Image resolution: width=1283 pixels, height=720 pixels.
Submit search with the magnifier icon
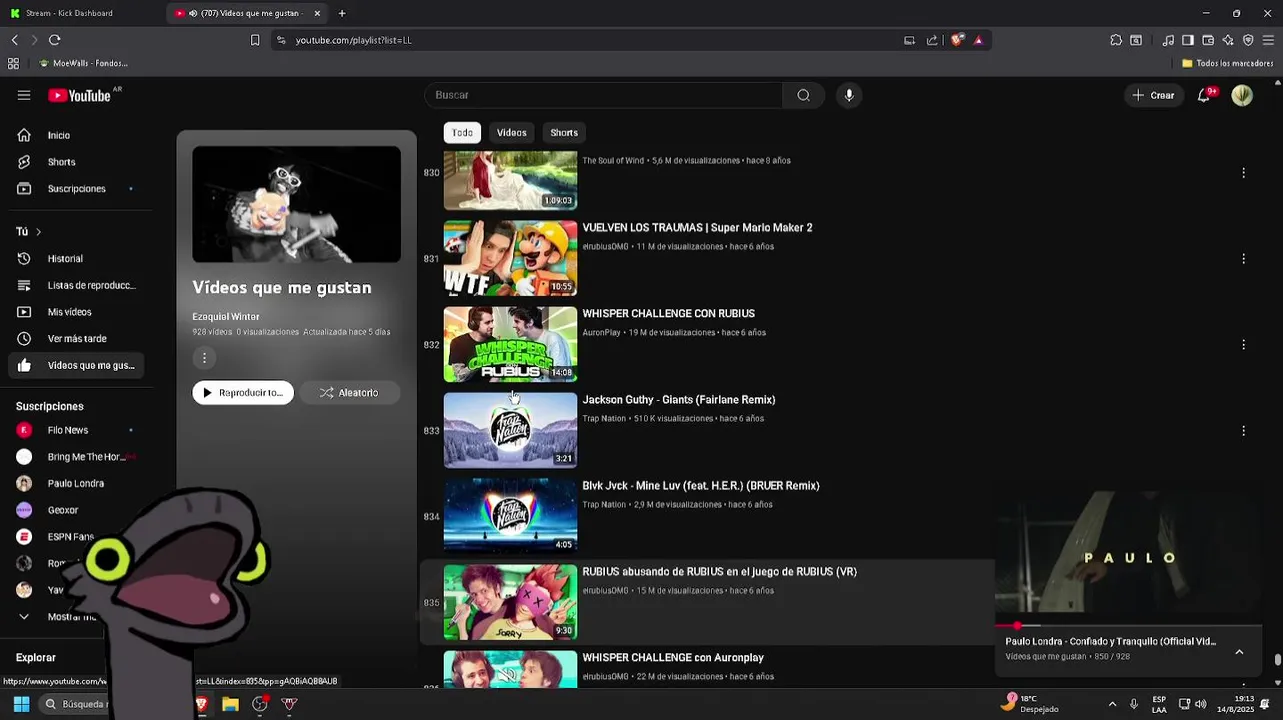coord(803,95)
